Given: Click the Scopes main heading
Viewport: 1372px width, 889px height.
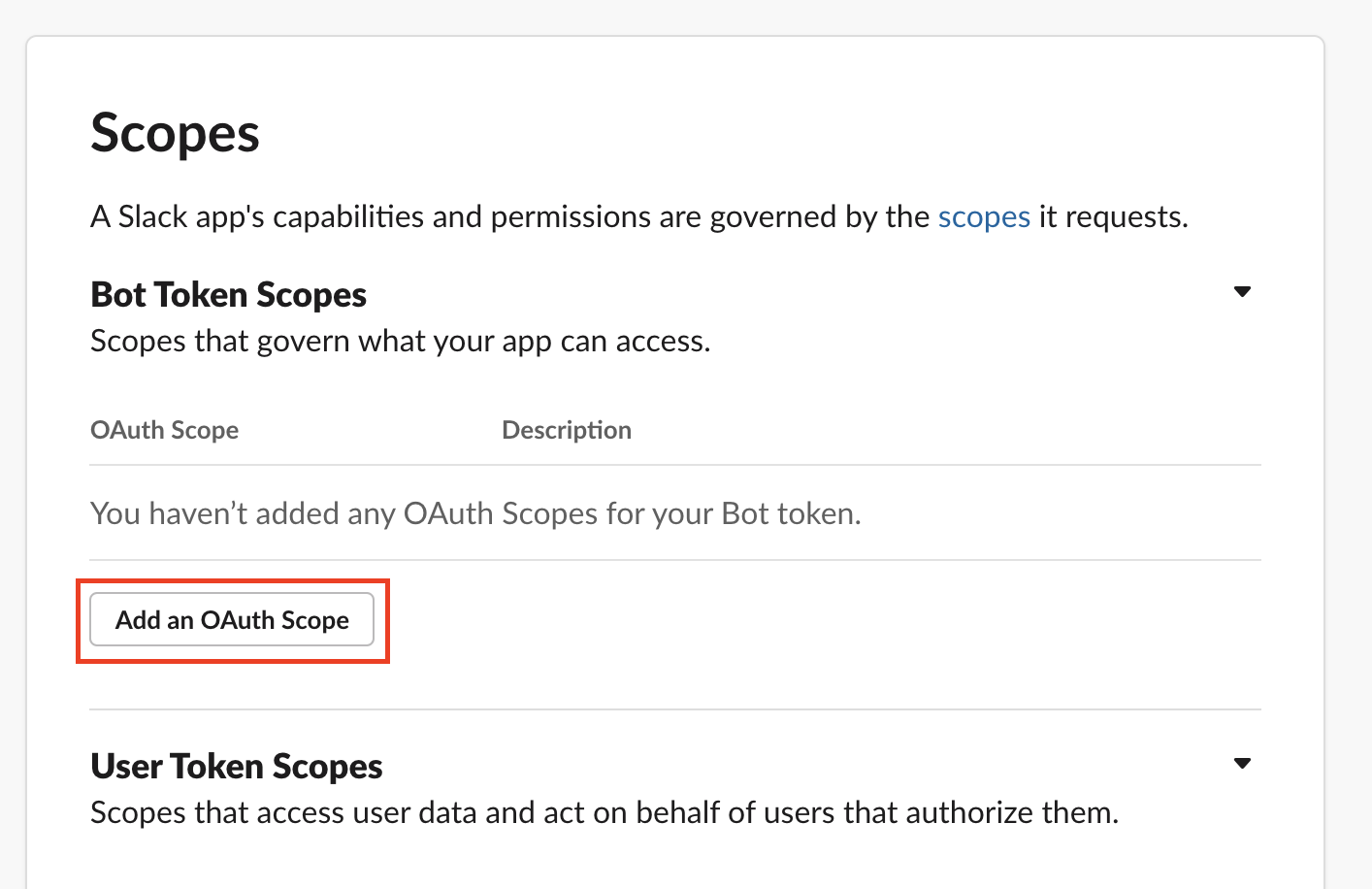Looking at the screenshot, I should point(175,133).
